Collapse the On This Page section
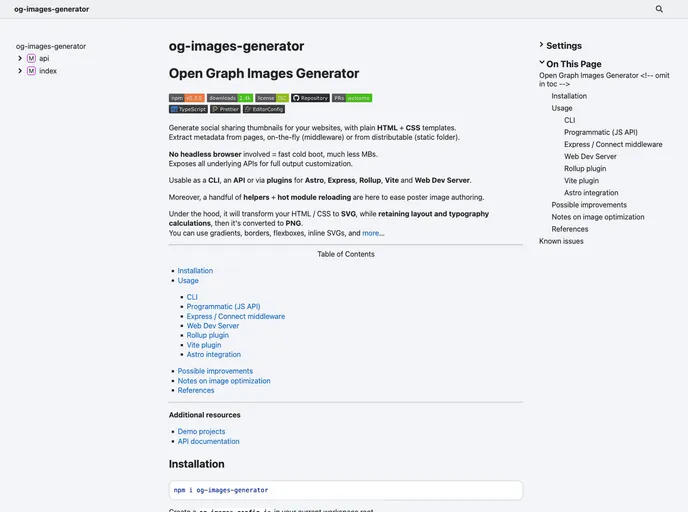The height and width of the screenshot is (512, 688). coord(570,64)
